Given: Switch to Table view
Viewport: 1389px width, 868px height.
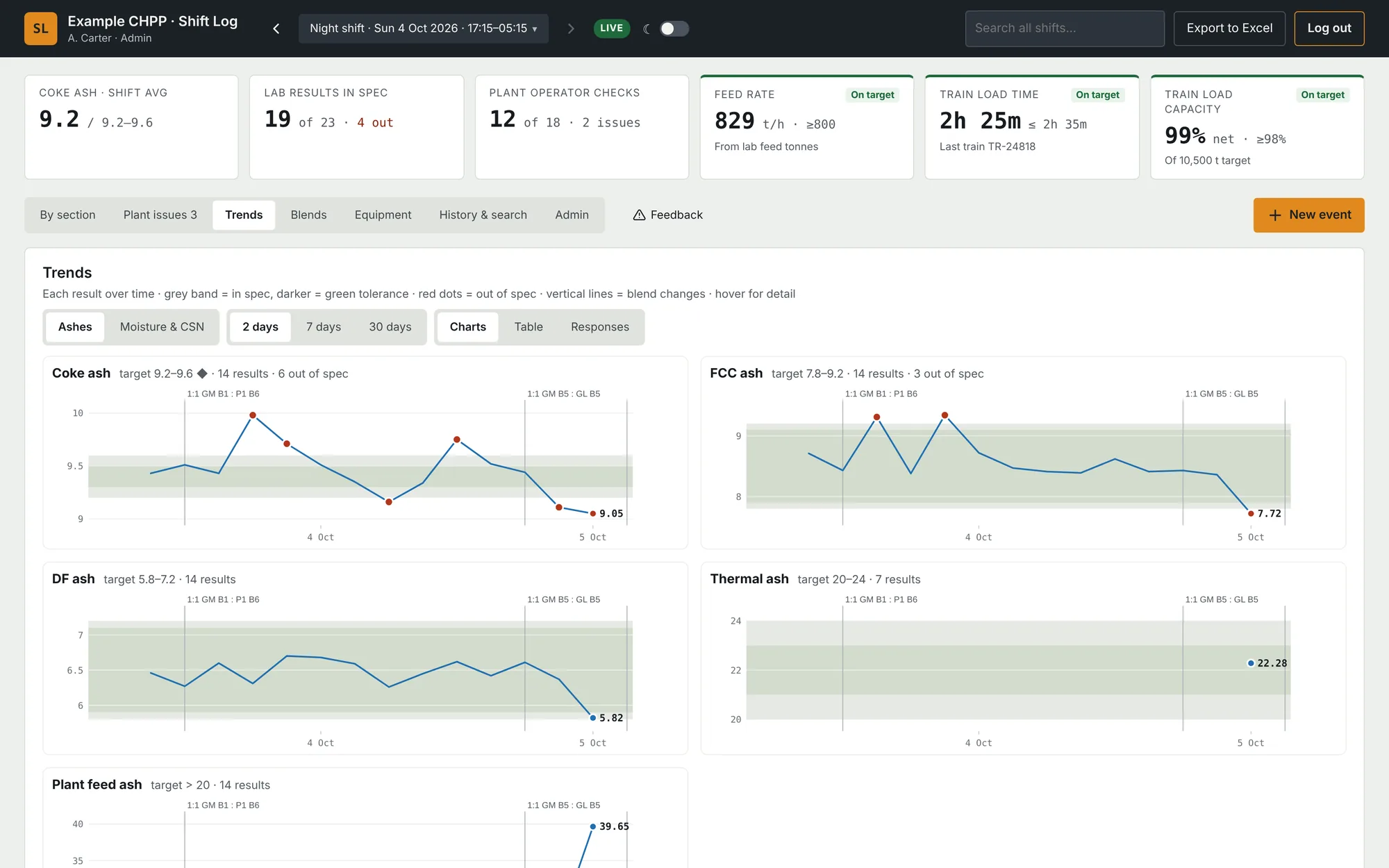Looking at the screenshot, I should click(529, 327).
